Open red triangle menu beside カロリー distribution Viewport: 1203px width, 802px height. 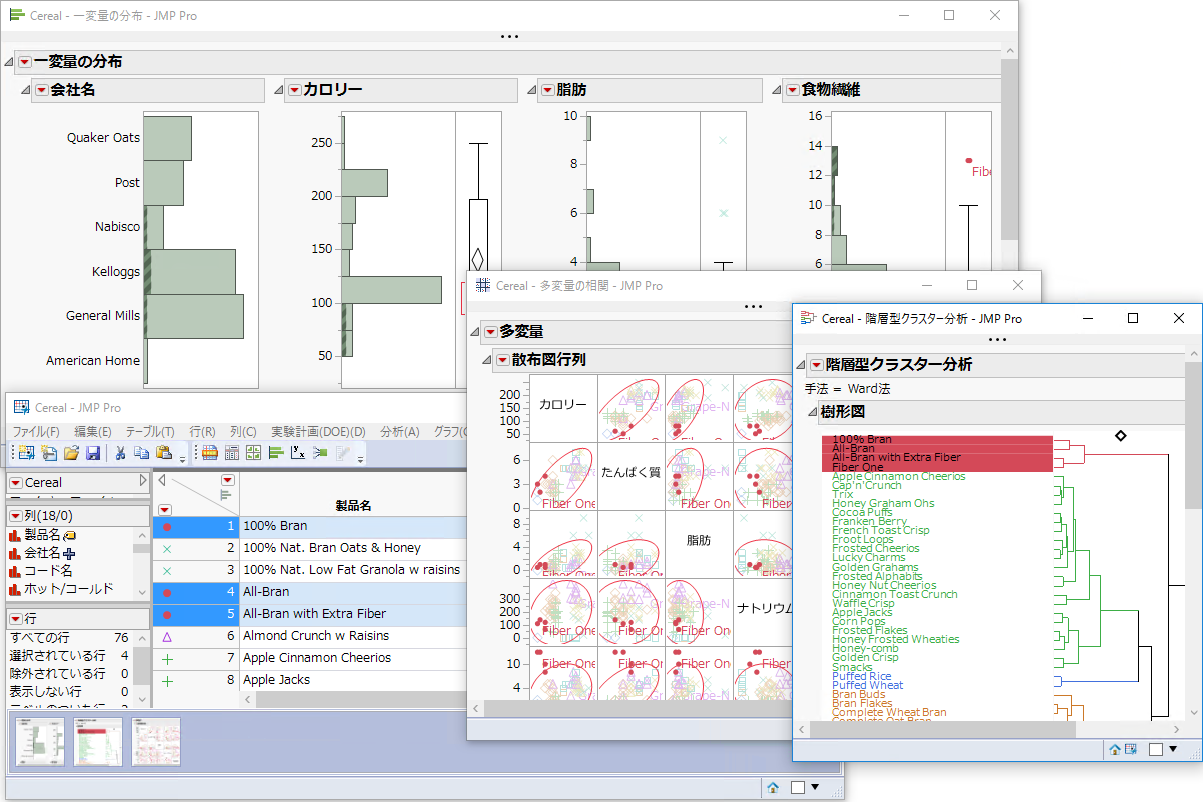coord(294,90)
